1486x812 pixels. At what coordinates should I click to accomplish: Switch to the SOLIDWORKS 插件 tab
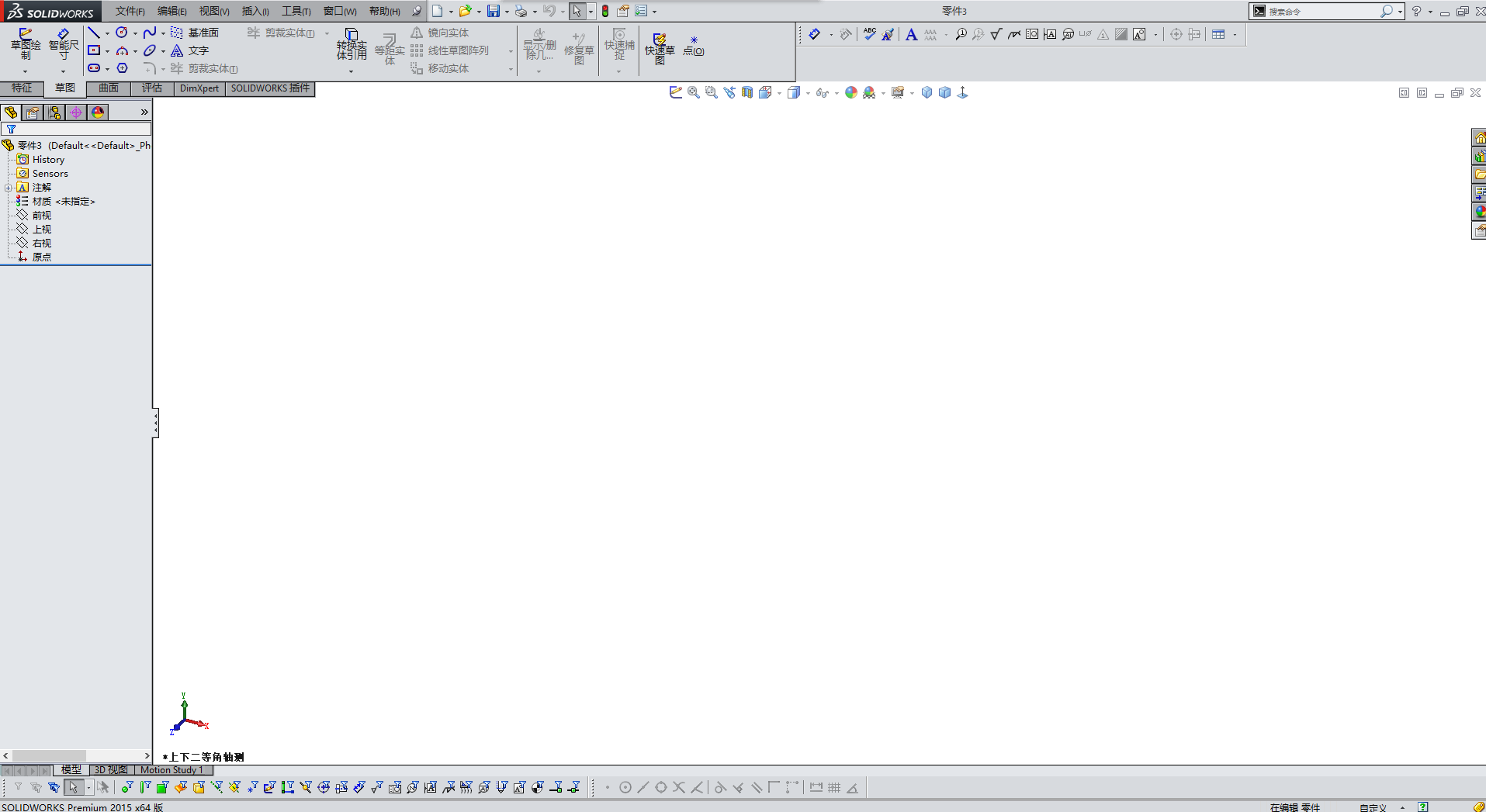point(270,88)
